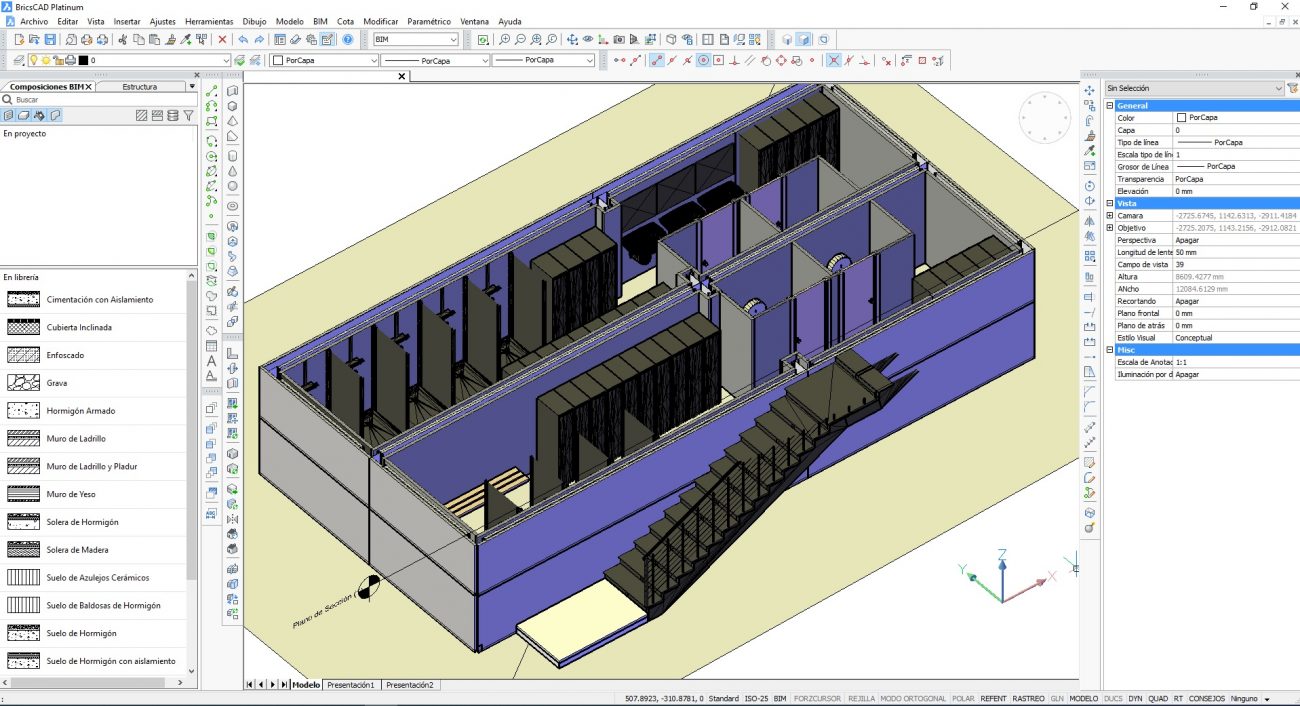Viewport: 1300px width, 706px height.
Task: Click the blue Help question mark icon
Action: click(x=347, y=40)
